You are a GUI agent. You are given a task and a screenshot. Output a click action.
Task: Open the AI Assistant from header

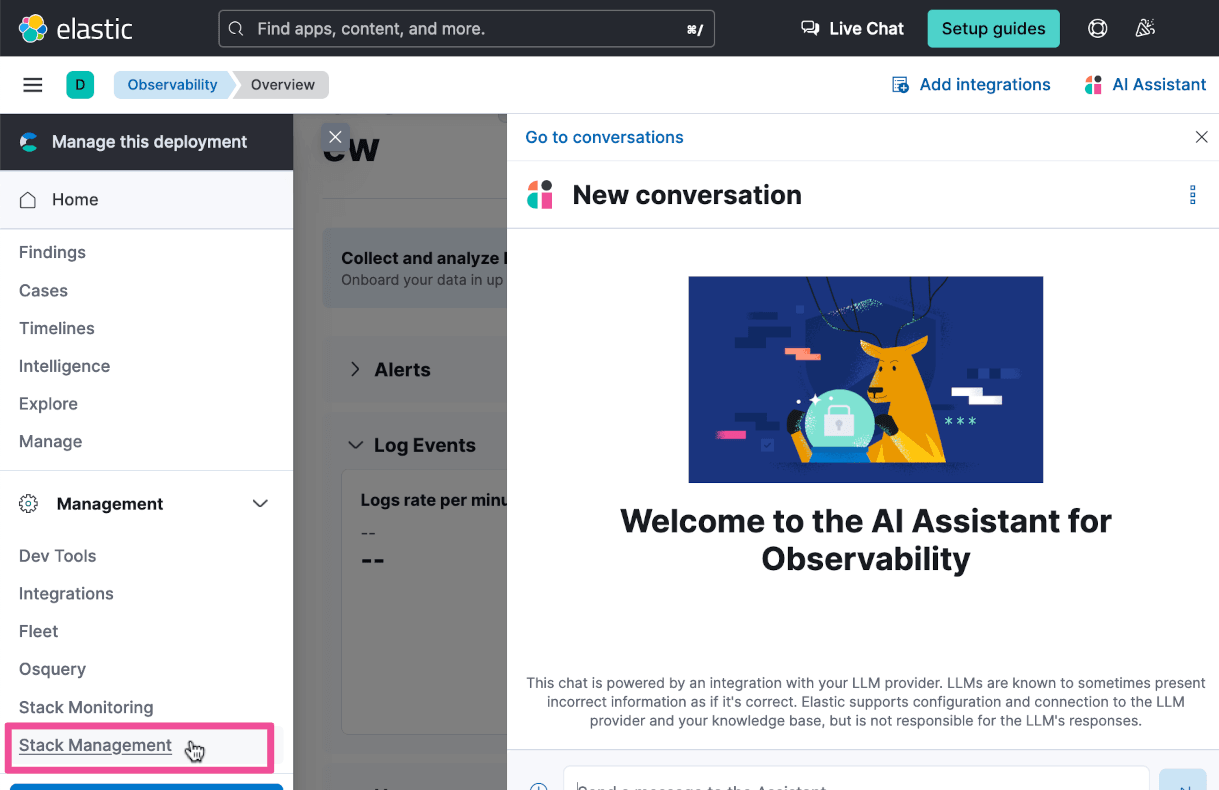click(1145, 85)
